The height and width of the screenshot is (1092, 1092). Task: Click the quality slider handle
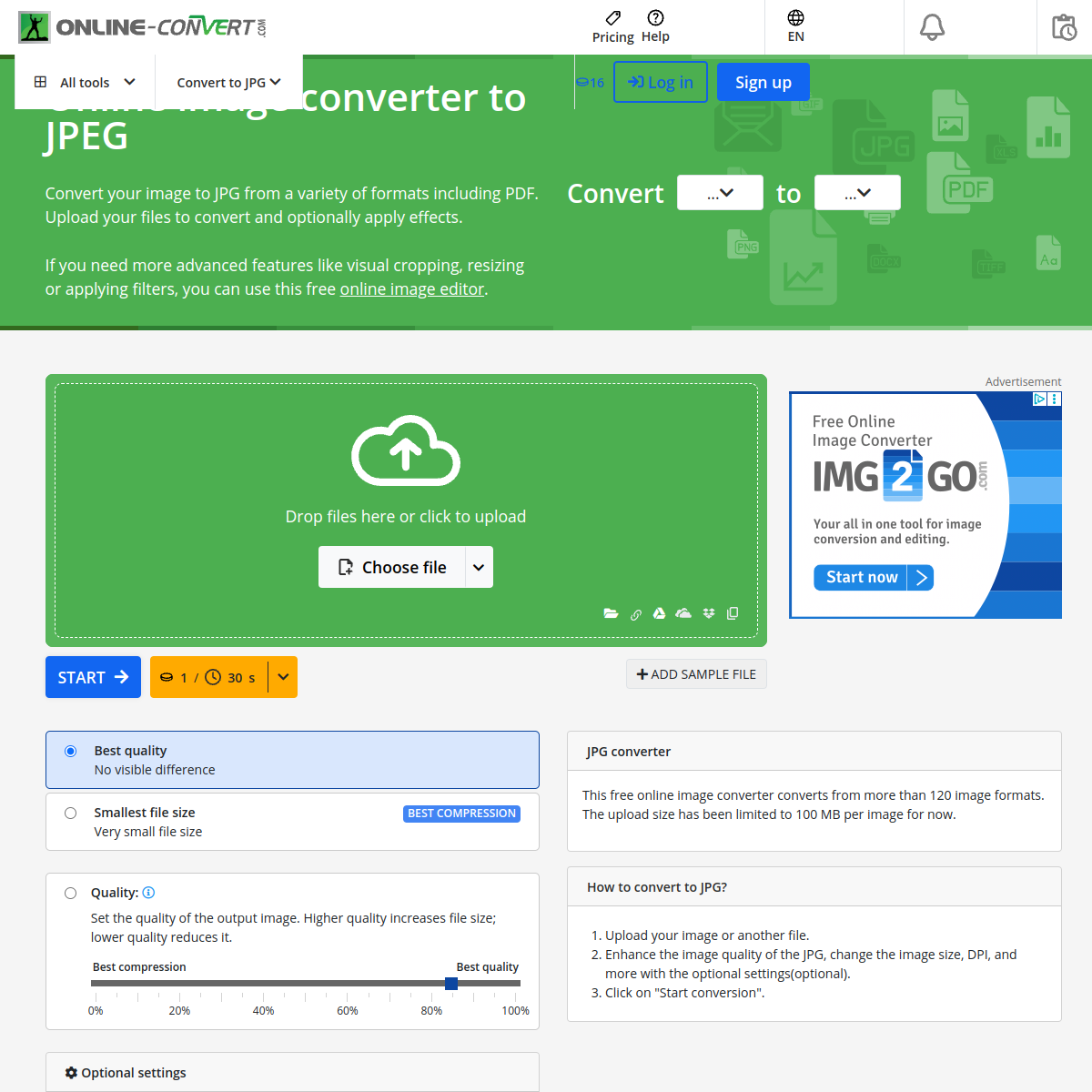tap(451, 984)
